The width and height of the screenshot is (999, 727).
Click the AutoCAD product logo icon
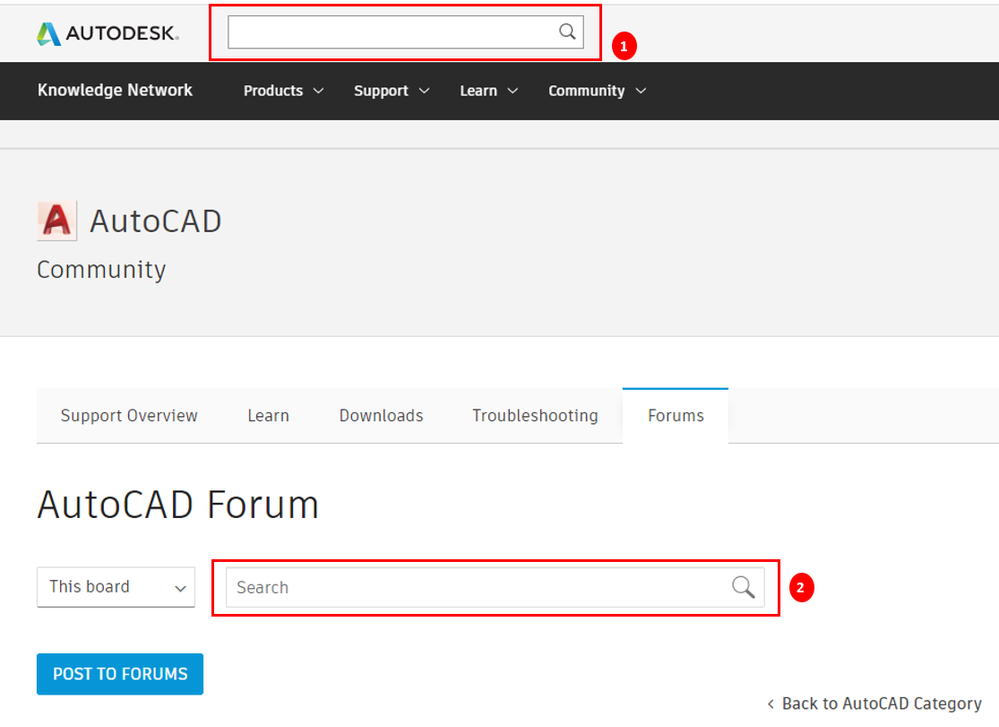(56, 219)
